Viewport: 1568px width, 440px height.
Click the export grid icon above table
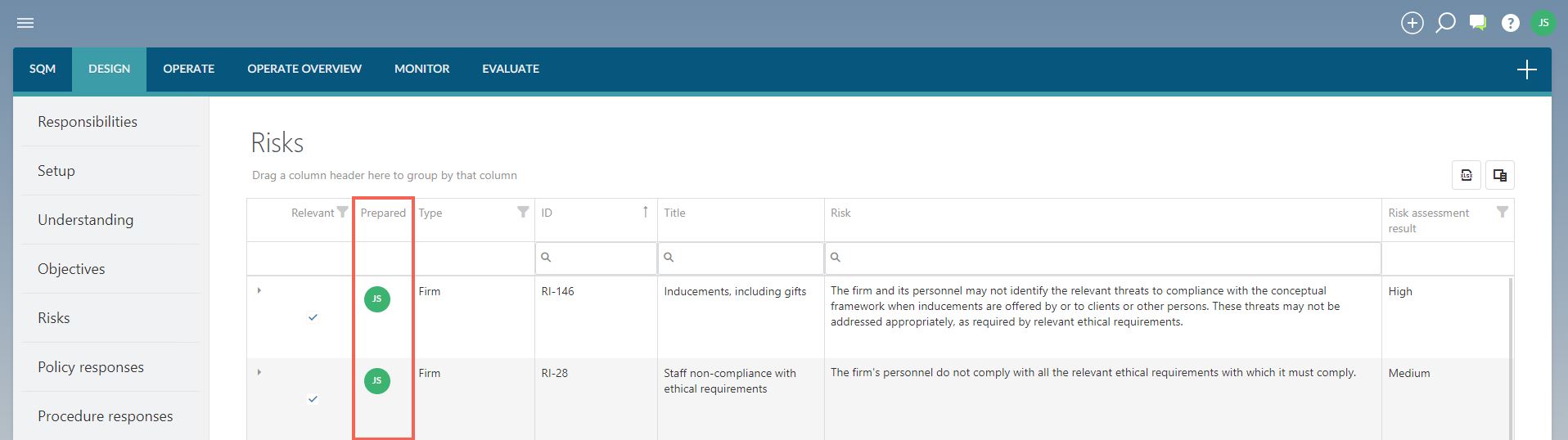click(1467, 175)
